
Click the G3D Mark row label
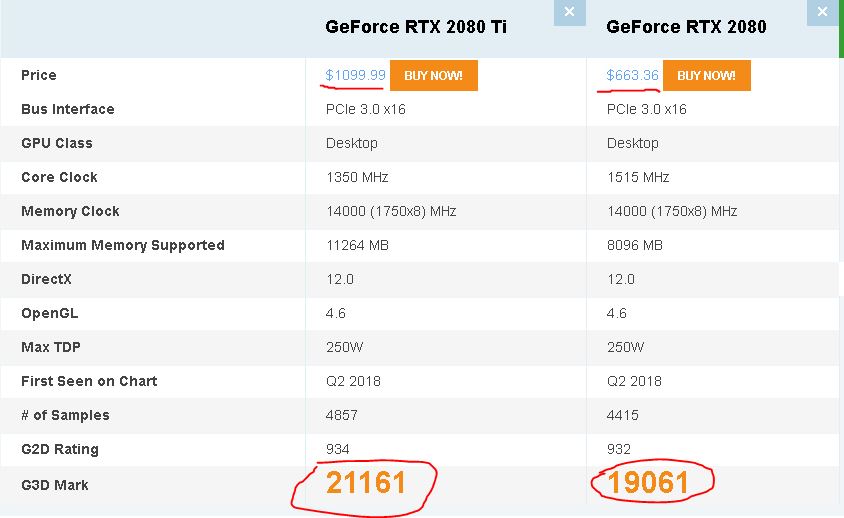tap(55, 485)
